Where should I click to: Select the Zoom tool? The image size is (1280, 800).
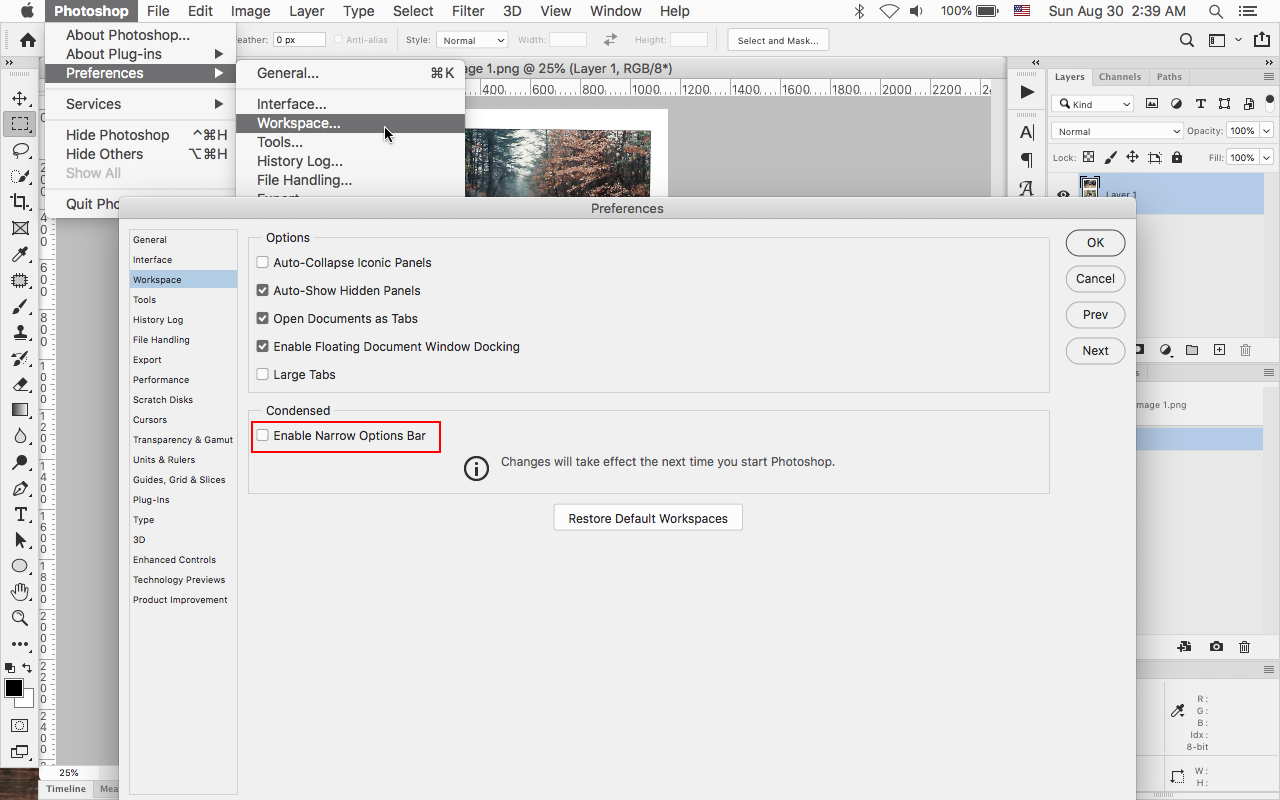coord(20,618)
